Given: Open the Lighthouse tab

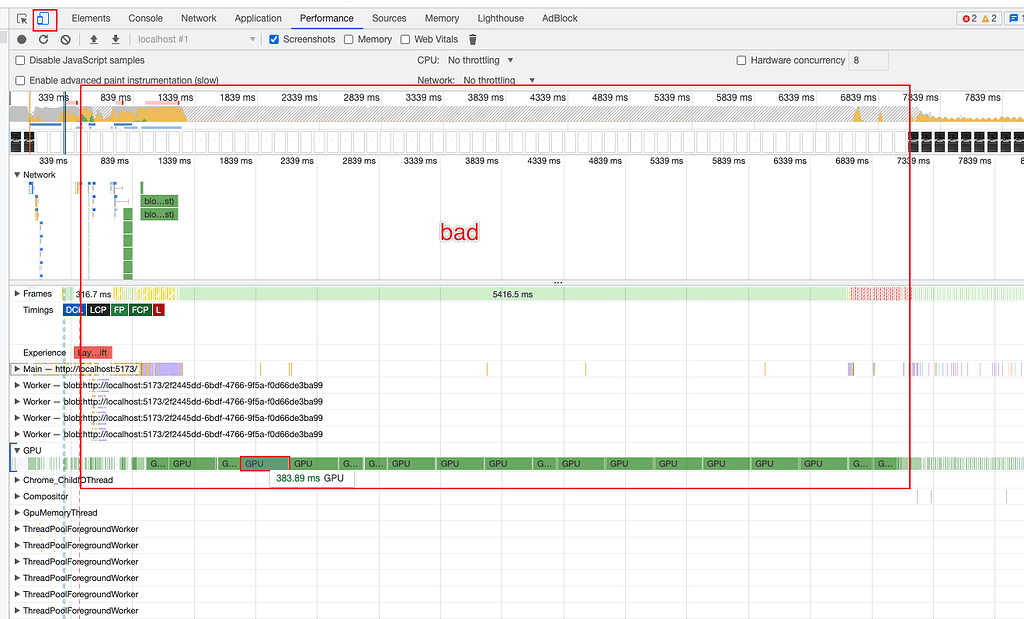Looking at the screenshot, I should [x=500, y=17].
